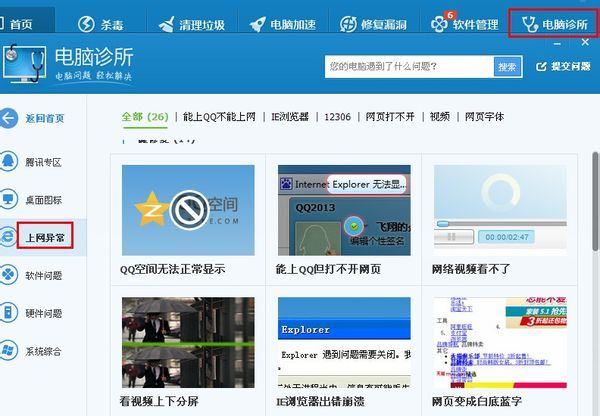Viewport: 600px width, 416px height.
Task: Click the 电脑诊所 stethoscope icon
Action: 530,24
